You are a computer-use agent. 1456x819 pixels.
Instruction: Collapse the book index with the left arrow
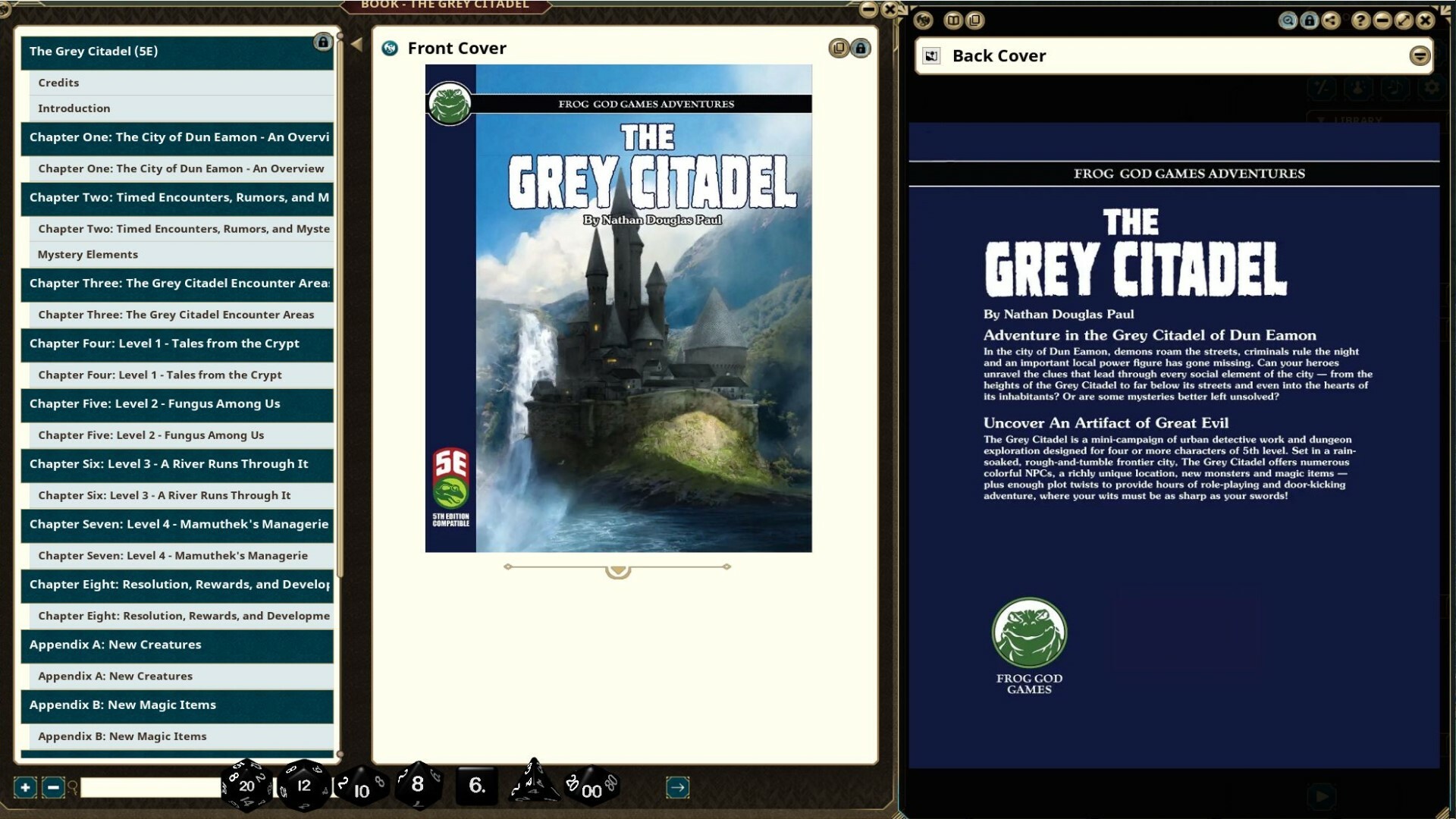[x=356, y=43]
